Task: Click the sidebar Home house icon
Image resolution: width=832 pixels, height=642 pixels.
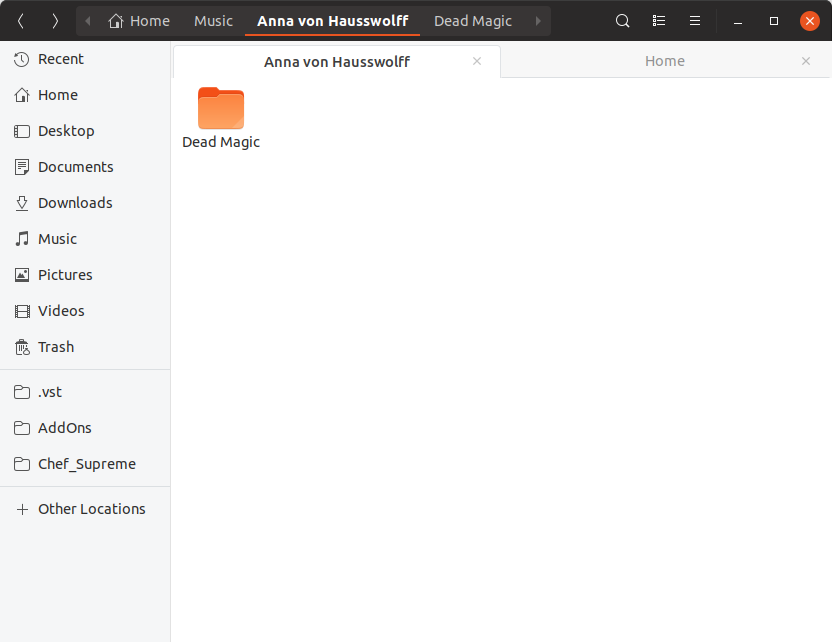Action: point(22,95)
